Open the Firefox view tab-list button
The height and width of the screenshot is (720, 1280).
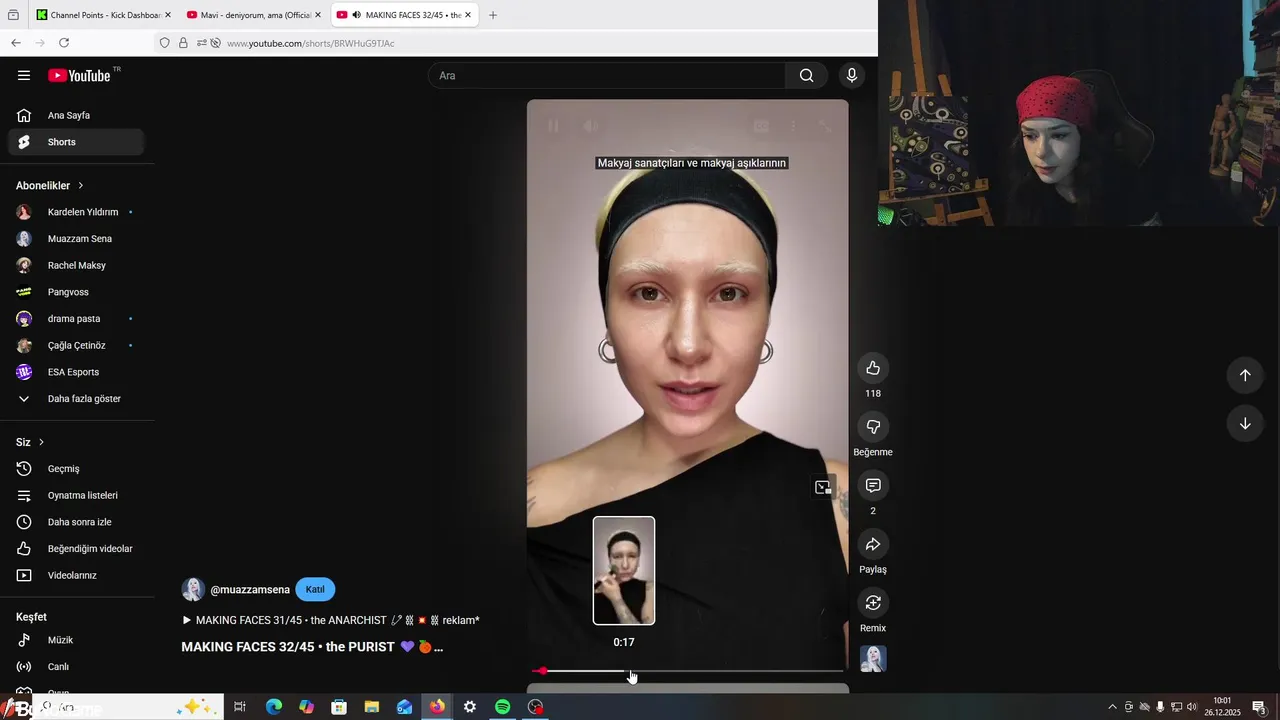[13, 15]
